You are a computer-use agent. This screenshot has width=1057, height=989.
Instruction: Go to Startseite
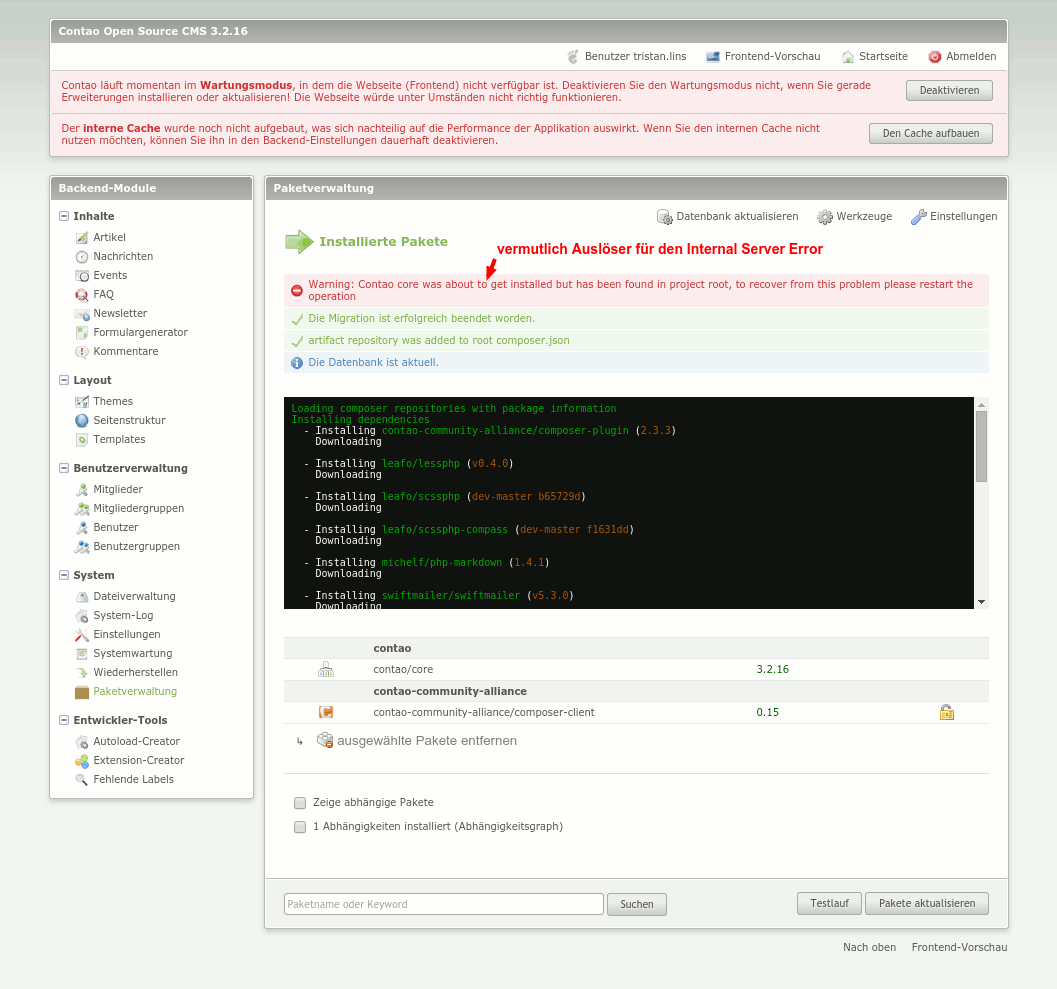[874, 57]
